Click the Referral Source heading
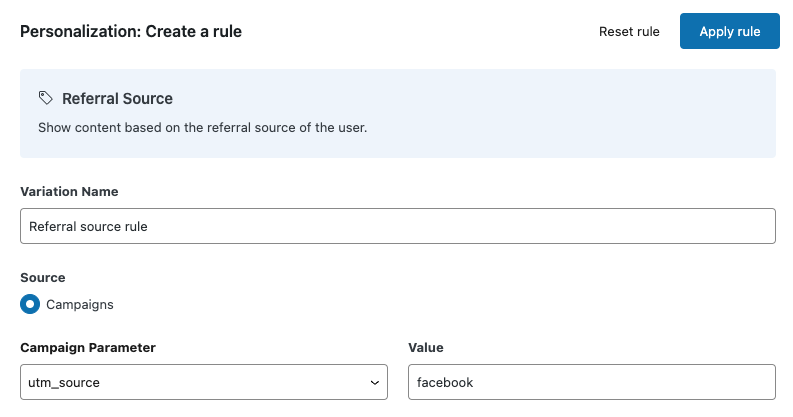The image size is (793, 417). [117, 99]
